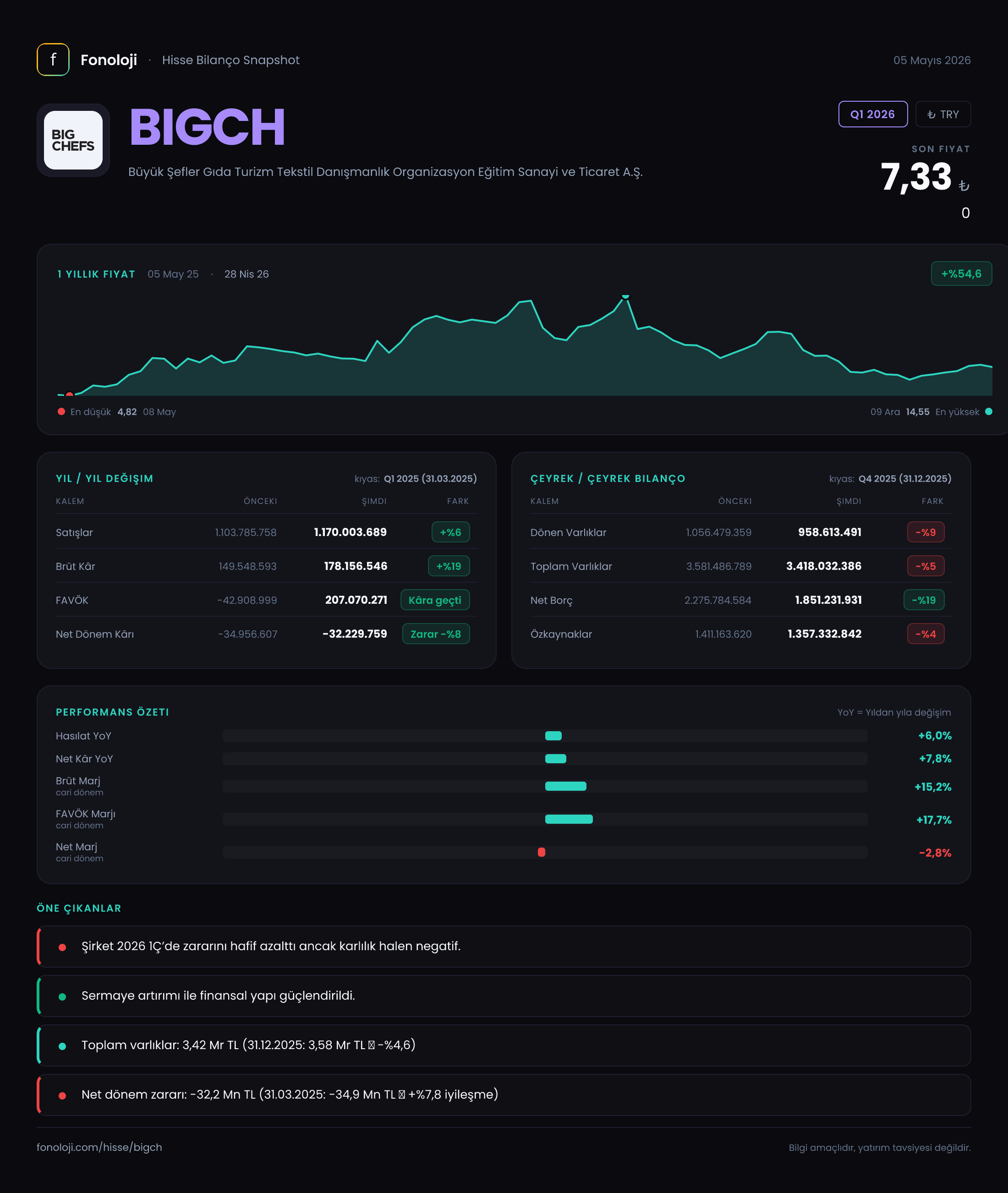Click the kıyas Q1 2025 (31.03.2025) label
The width and height of the screenshot is (1008, 1193).
pos(416,479)
